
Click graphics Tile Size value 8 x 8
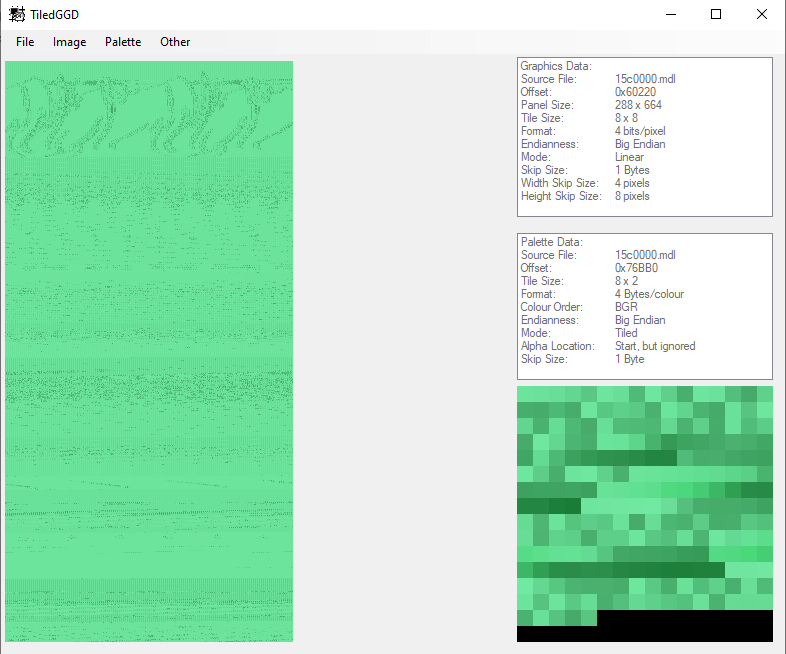coord(626,118)
